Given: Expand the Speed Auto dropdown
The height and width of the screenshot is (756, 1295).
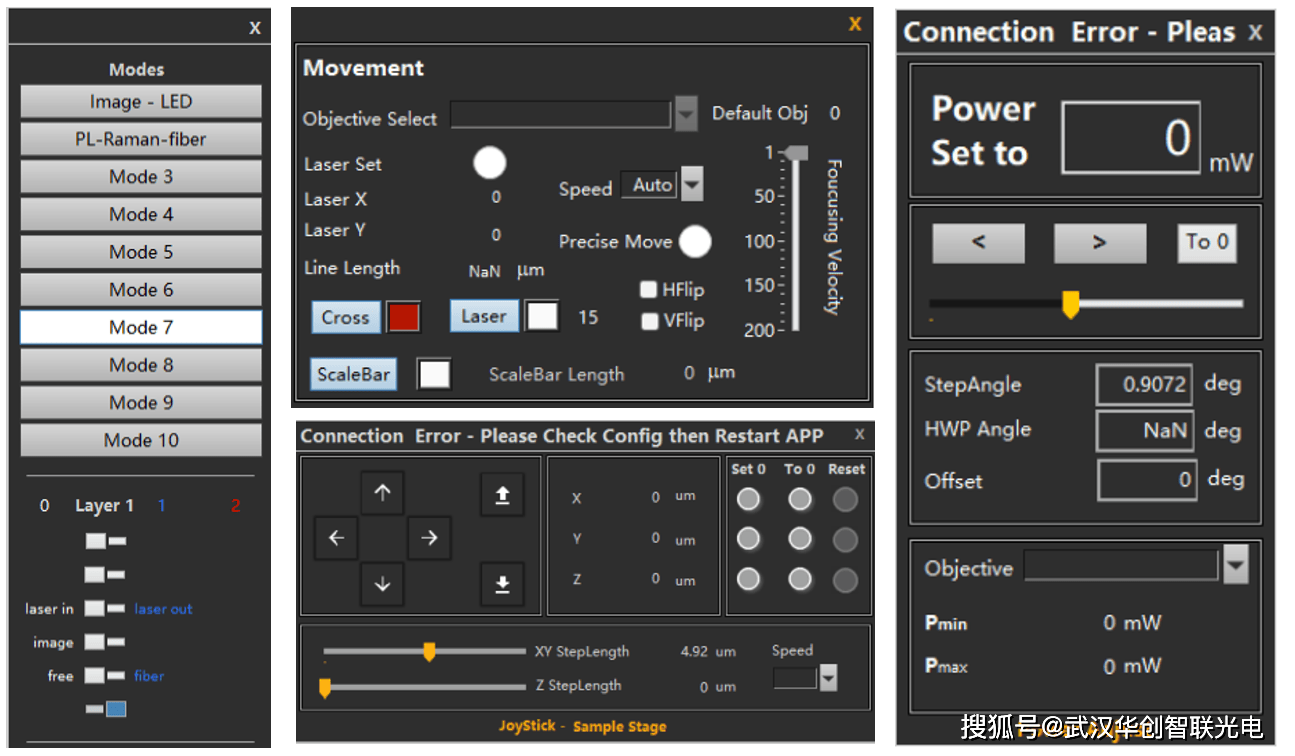Looking at the screenshot, I should [x=691, y=185].
